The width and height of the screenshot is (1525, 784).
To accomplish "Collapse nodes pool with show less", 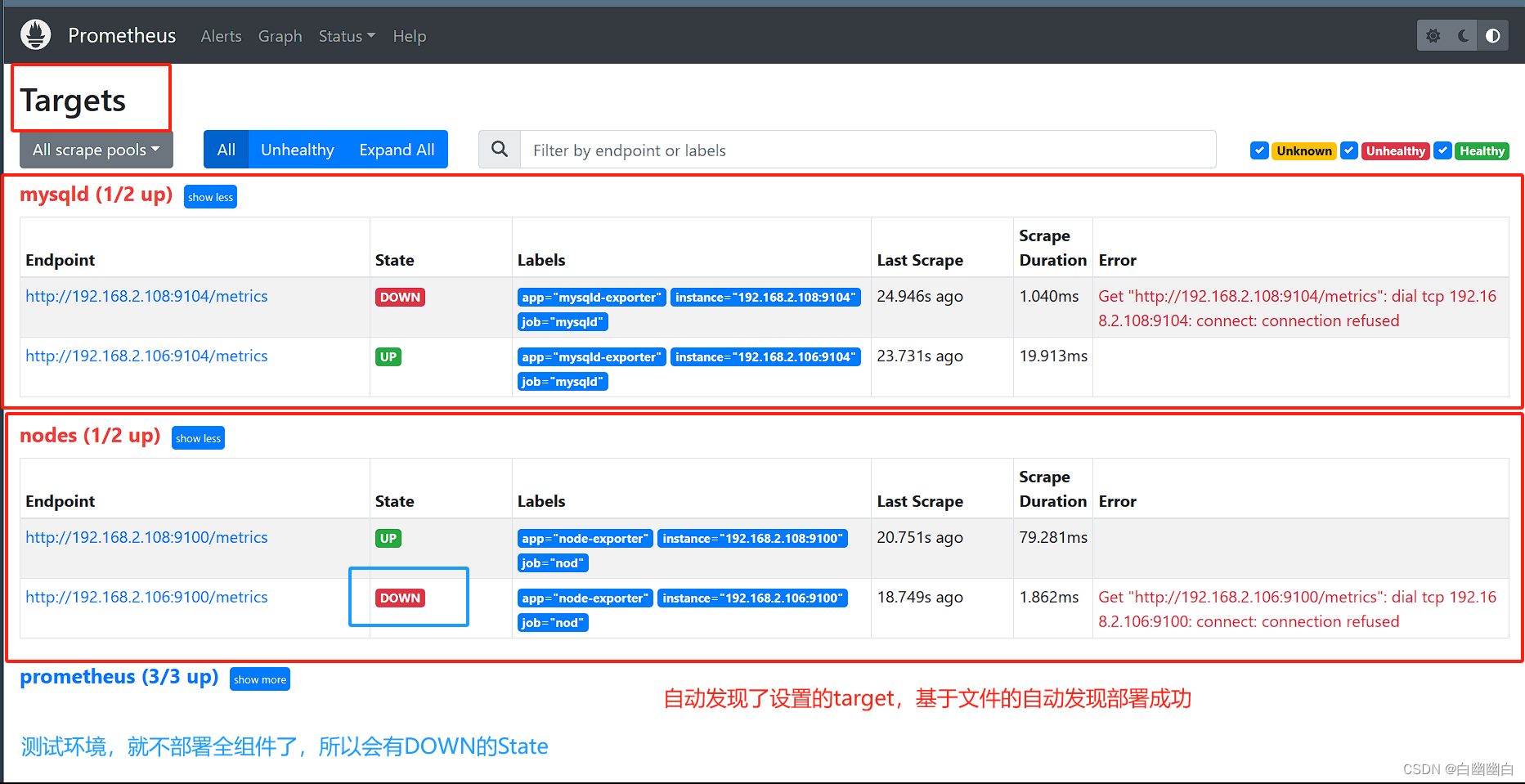I will pos(198,438).
